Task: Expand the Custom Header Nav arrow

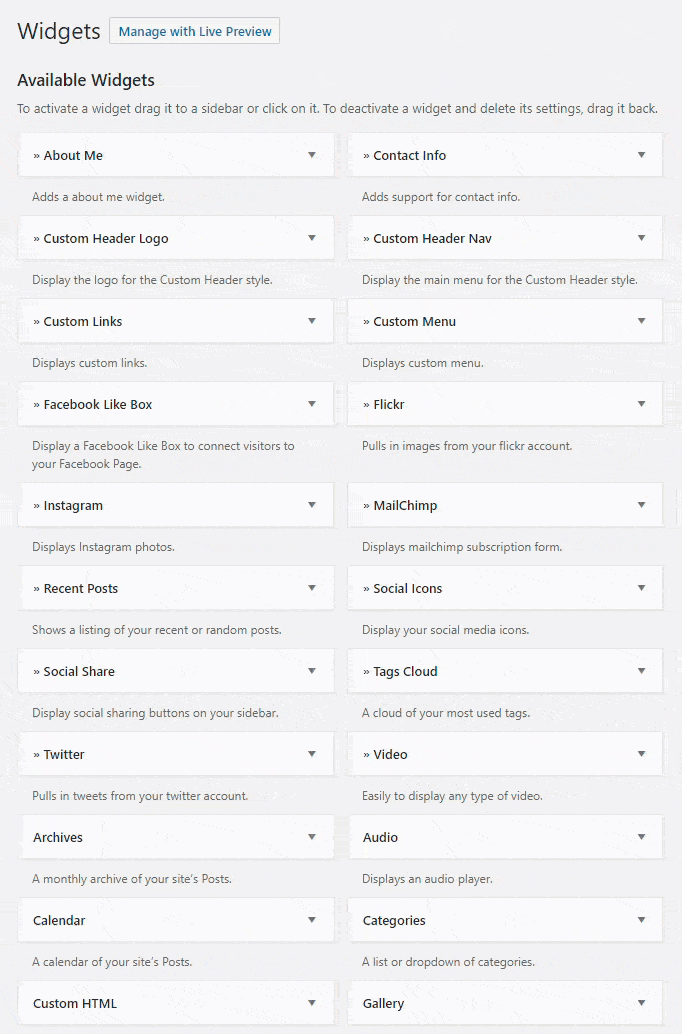Action: 641,238
